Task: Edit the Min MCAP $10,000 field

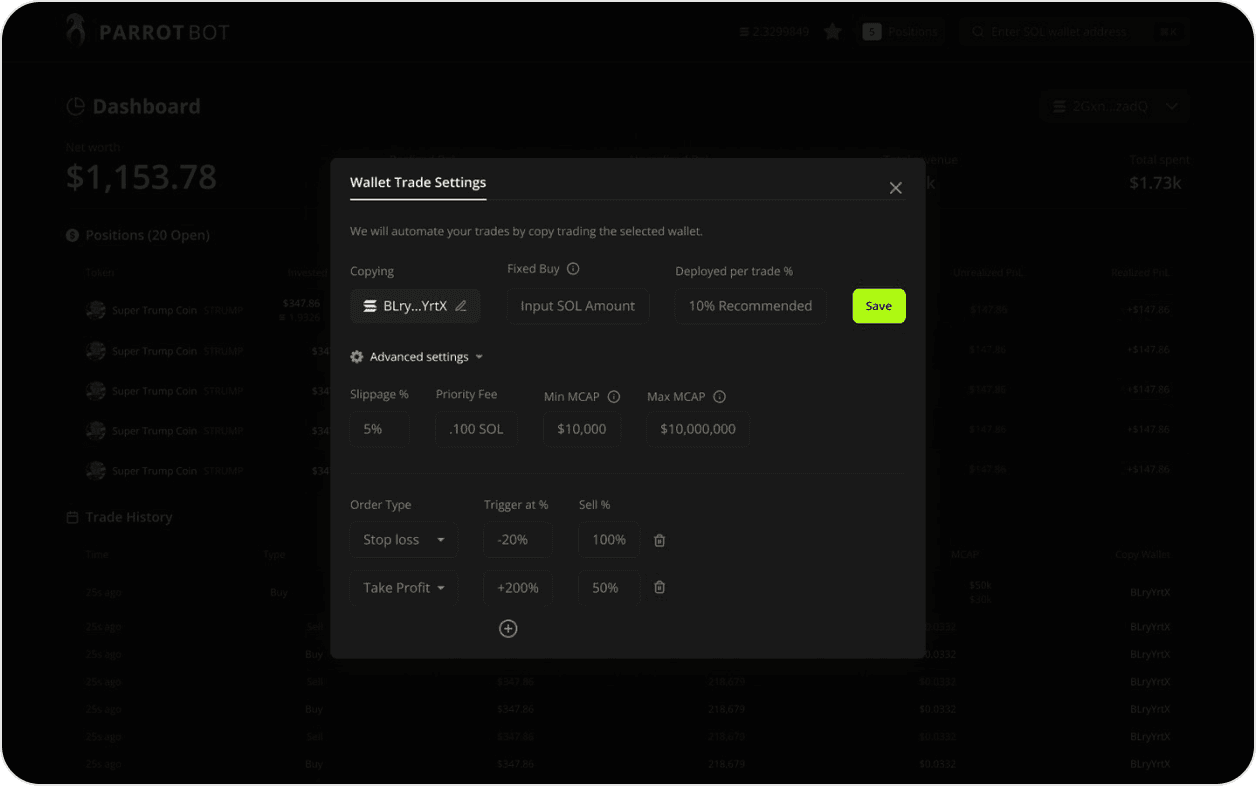Action: tap(582, 429)
